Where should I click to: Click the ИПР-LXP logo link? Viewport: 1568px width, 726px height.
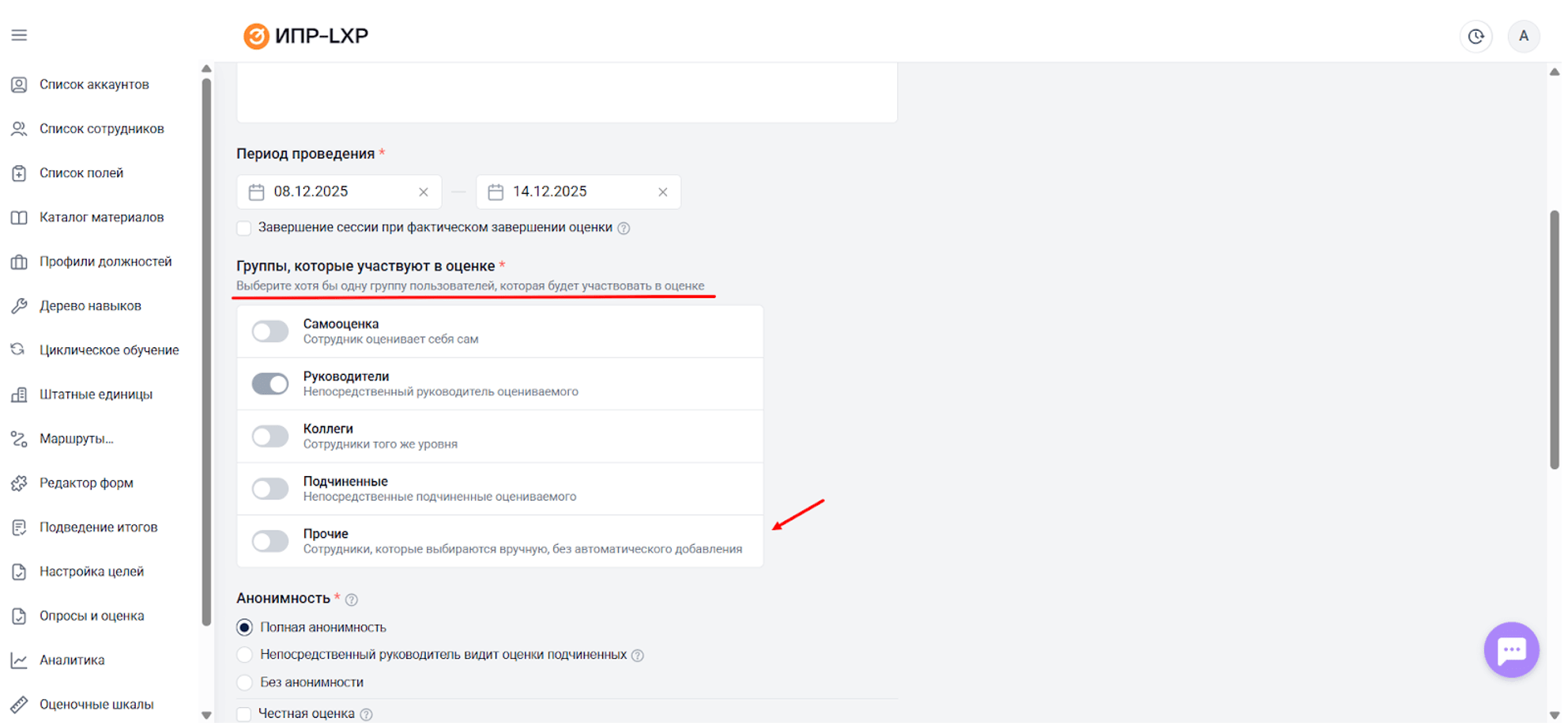coord(306,36)
